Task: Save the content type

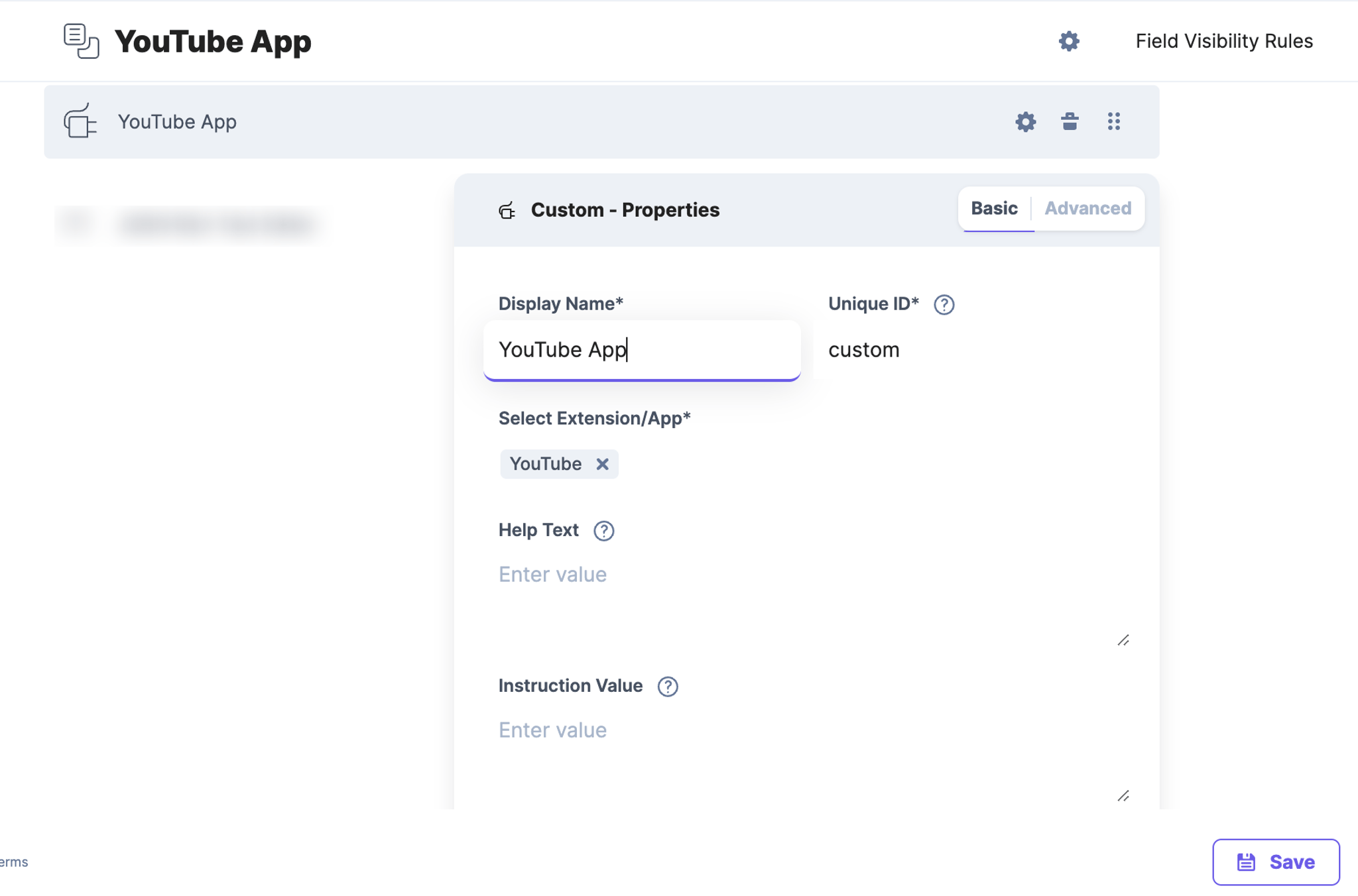Action: [1275, 862]
